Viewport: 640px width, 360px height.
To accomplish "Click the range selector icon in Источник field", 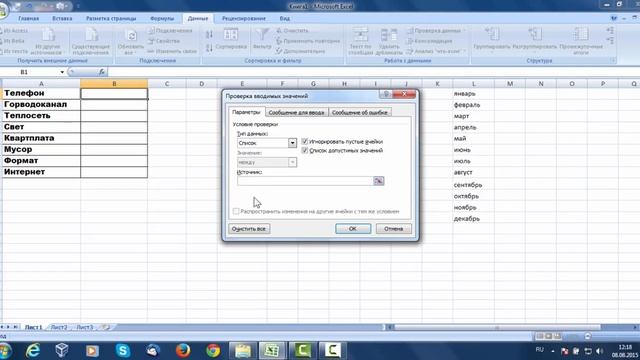I will coord(379,181).
